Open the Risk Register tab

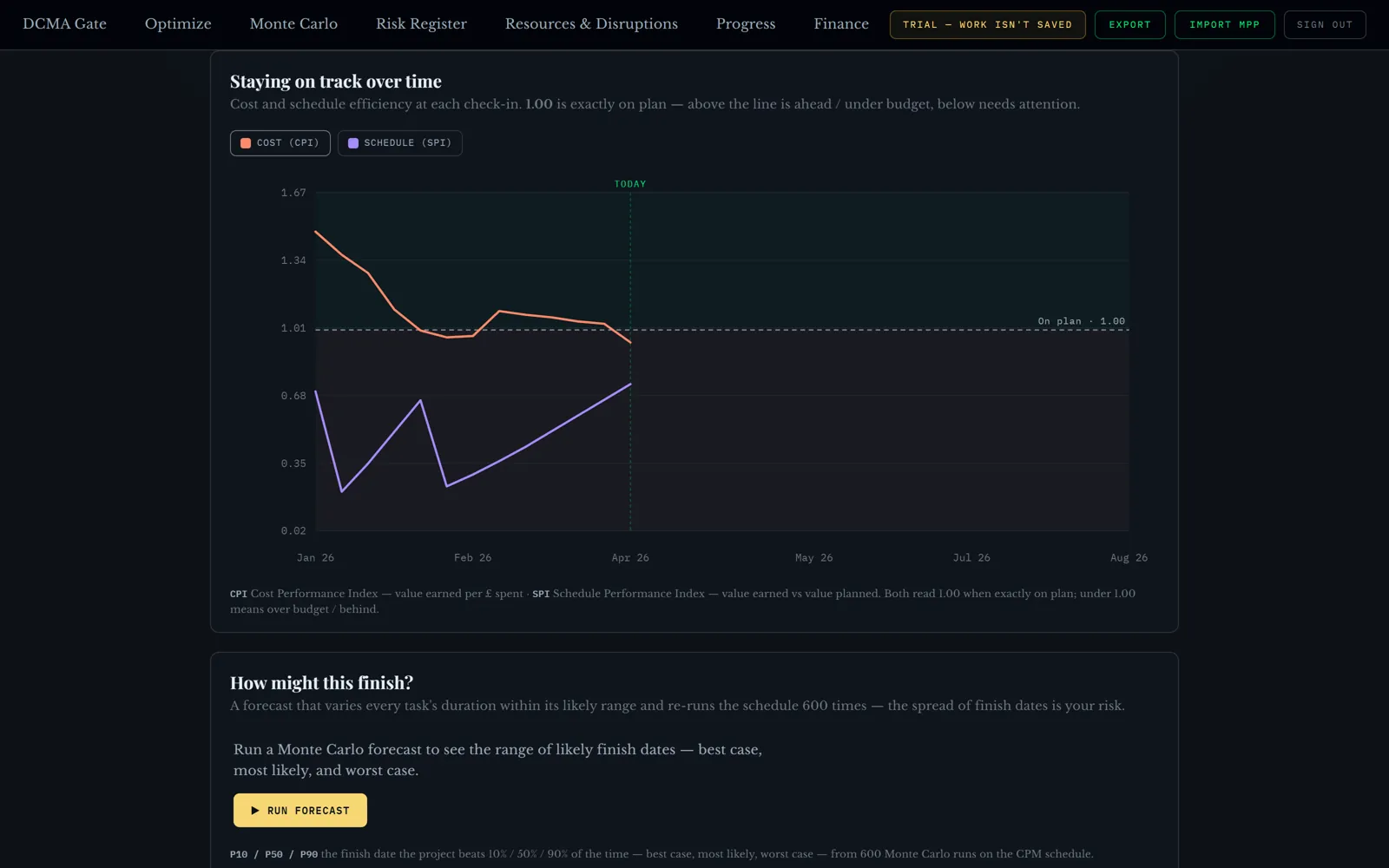(x=421, y=24)
